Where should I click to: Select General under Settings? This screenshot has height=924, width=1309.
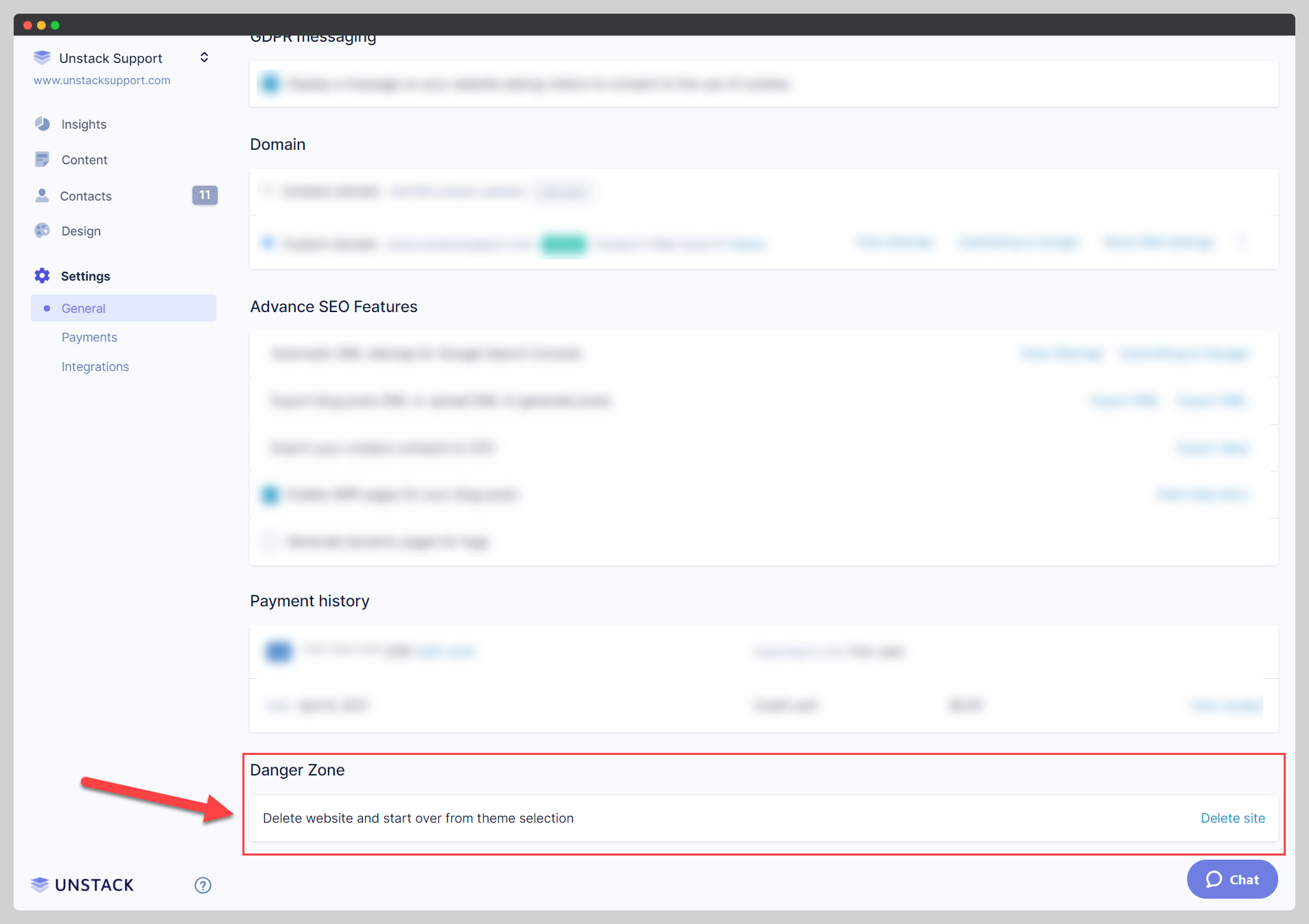(84, 309)
